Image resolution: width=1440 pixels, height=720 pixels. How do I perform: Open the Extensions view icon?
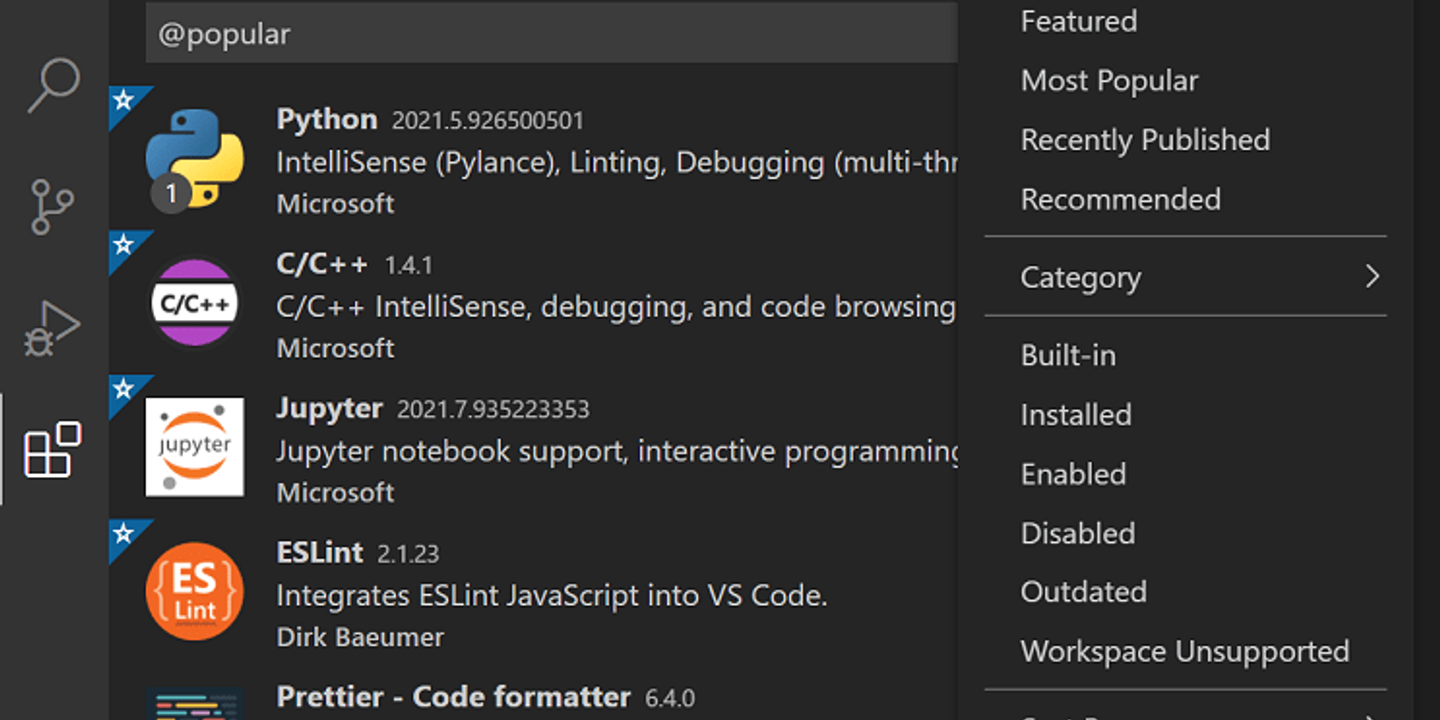[x=53, y=450]
